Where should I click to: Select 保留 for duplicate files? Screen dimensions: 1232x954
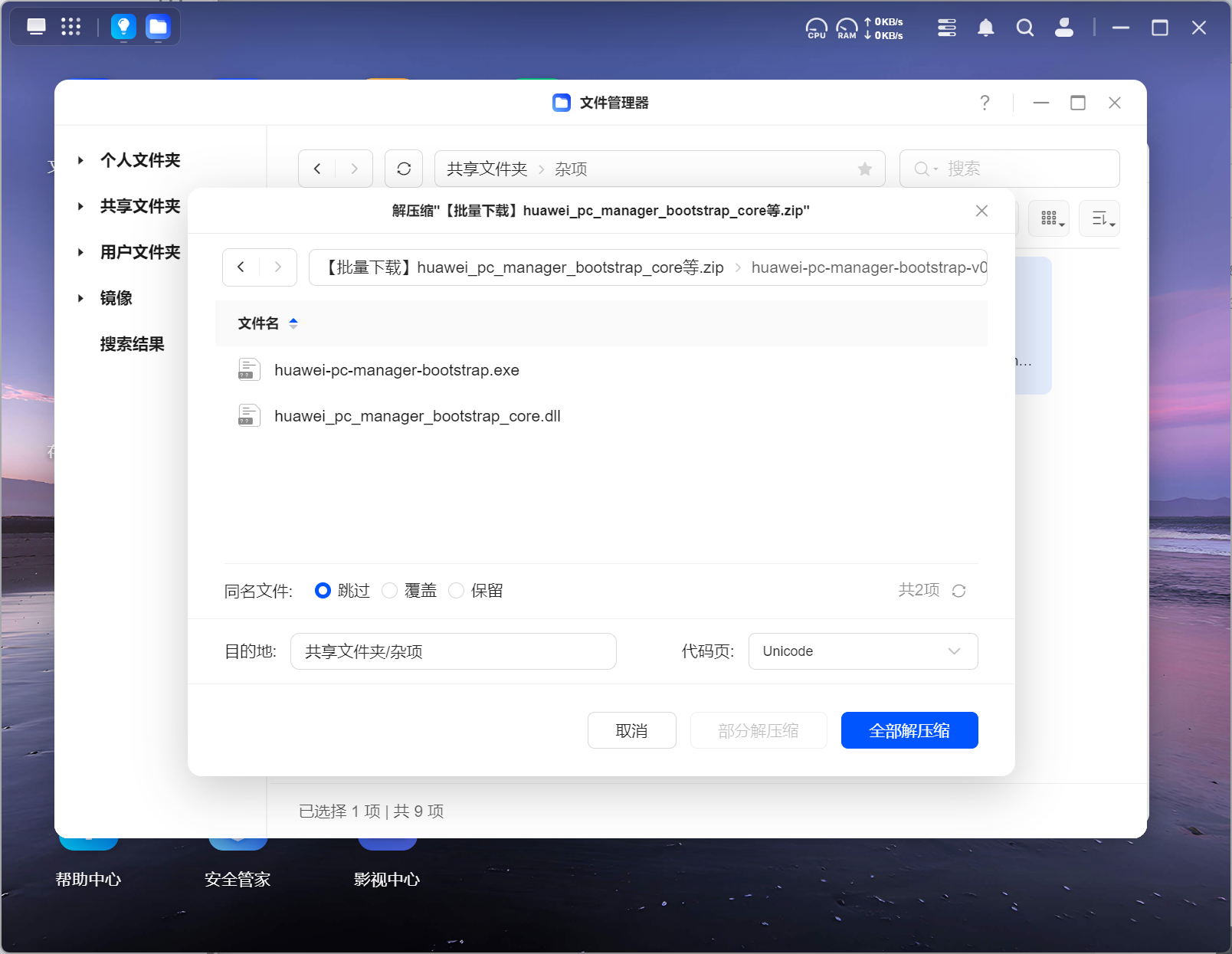(x=456, y=590)
